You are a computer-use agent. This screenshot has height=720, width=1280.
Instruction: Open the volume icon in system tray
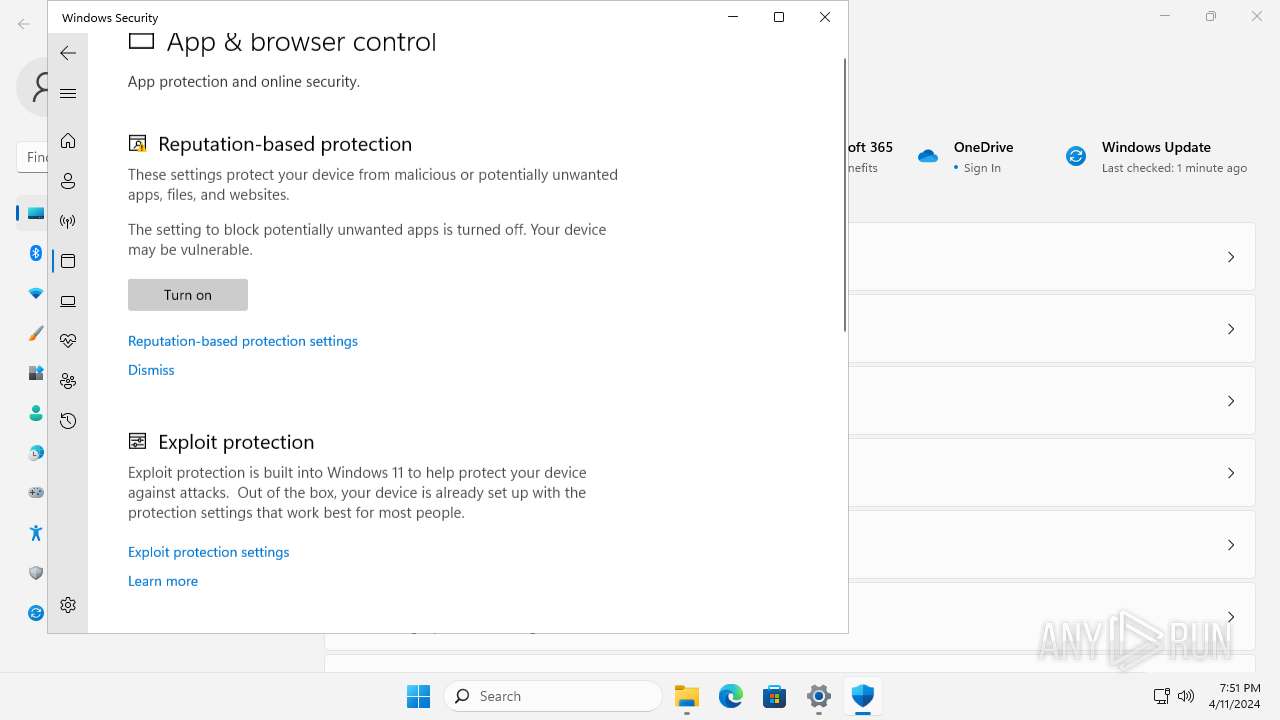(x=1186, y=696)
